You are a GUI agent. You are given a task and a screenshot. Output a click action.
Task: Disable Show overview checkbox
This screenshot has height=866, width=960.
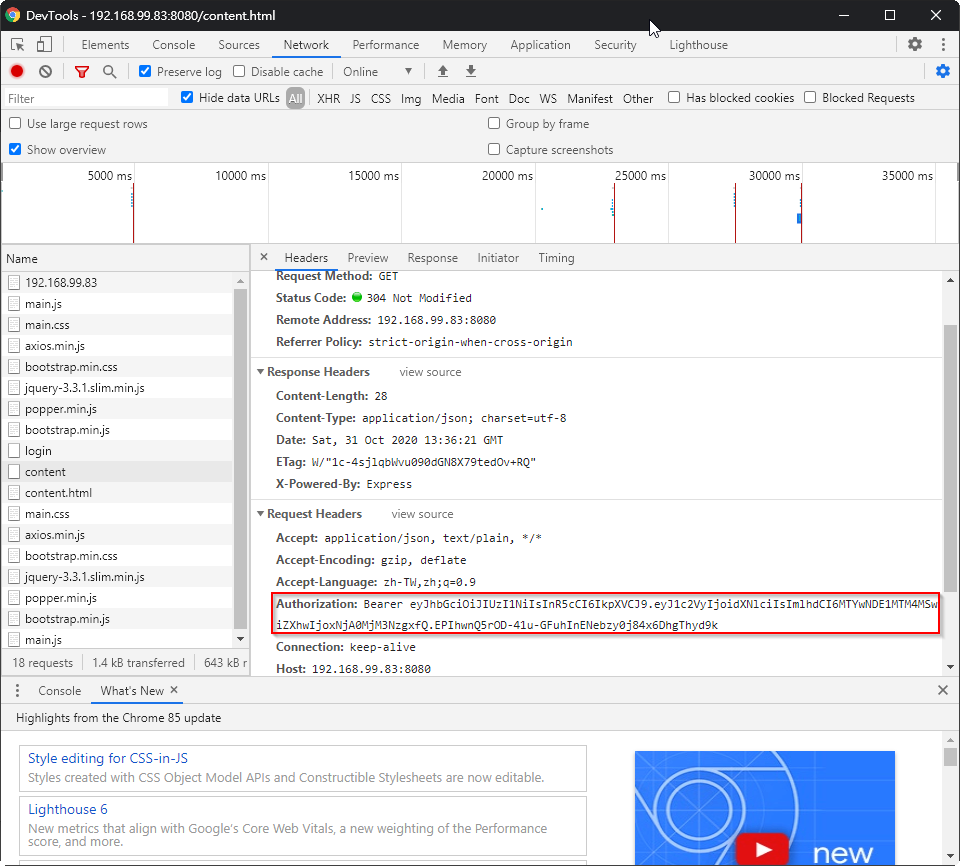(15, 149)
